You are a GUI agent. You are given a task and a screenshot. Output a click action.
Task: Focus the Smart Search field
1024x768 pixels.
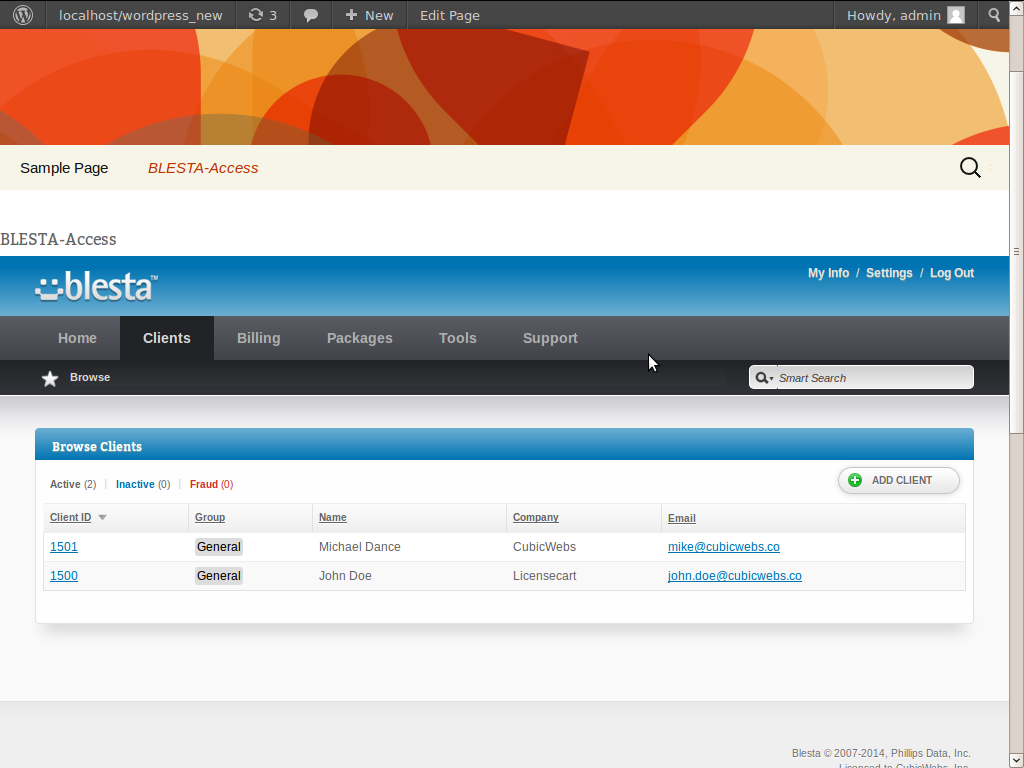[x=874, y=378]
